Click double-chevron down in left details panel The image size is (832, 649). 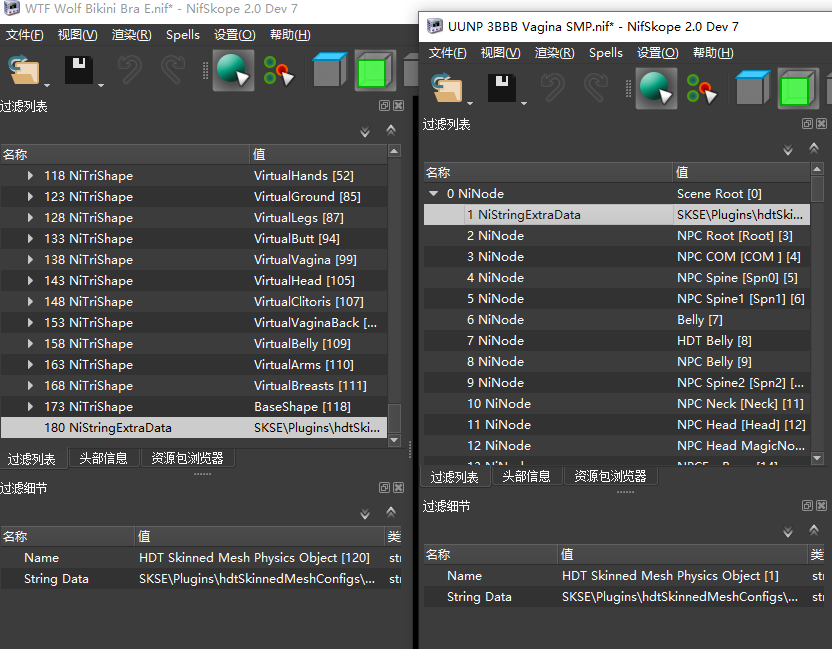(x=365, y=514)
